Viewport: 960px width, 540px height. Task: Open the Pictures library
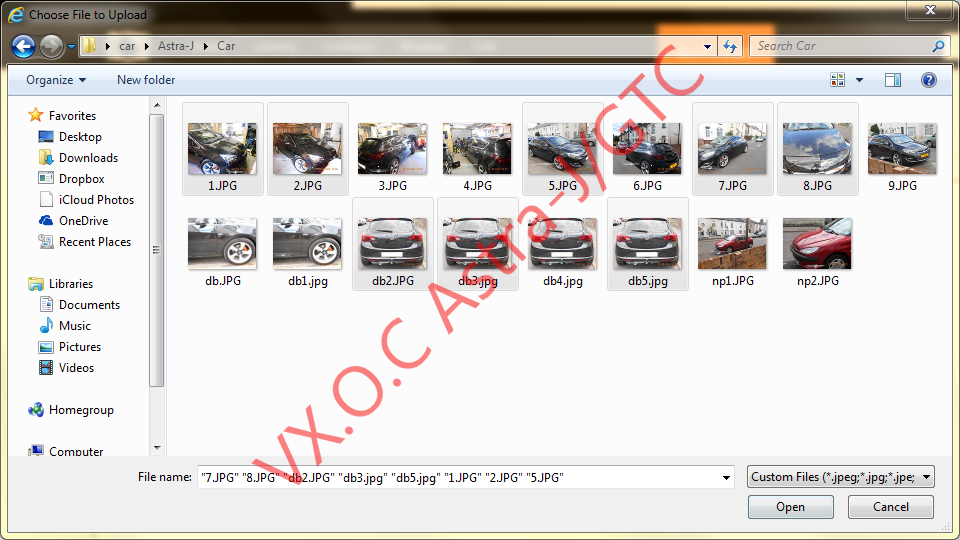[x=69, y=347]
